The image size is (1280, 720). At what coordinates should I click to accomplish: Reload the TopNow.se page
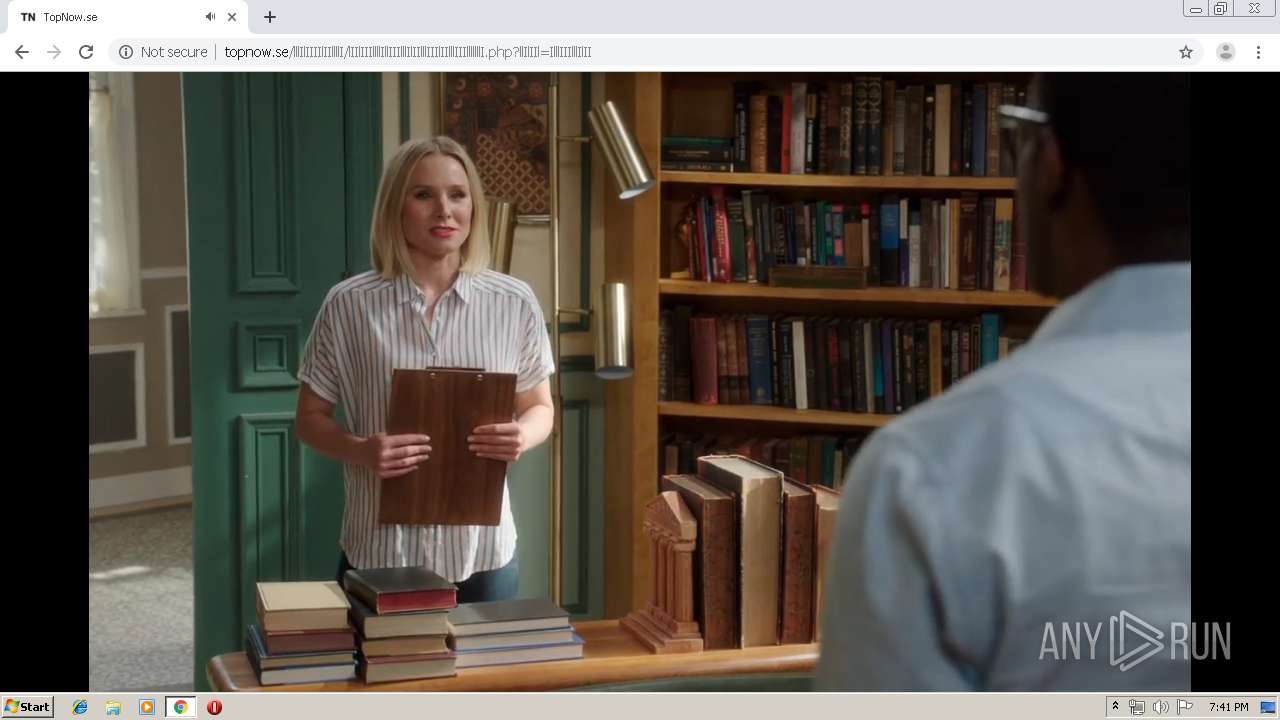[86, 52]
